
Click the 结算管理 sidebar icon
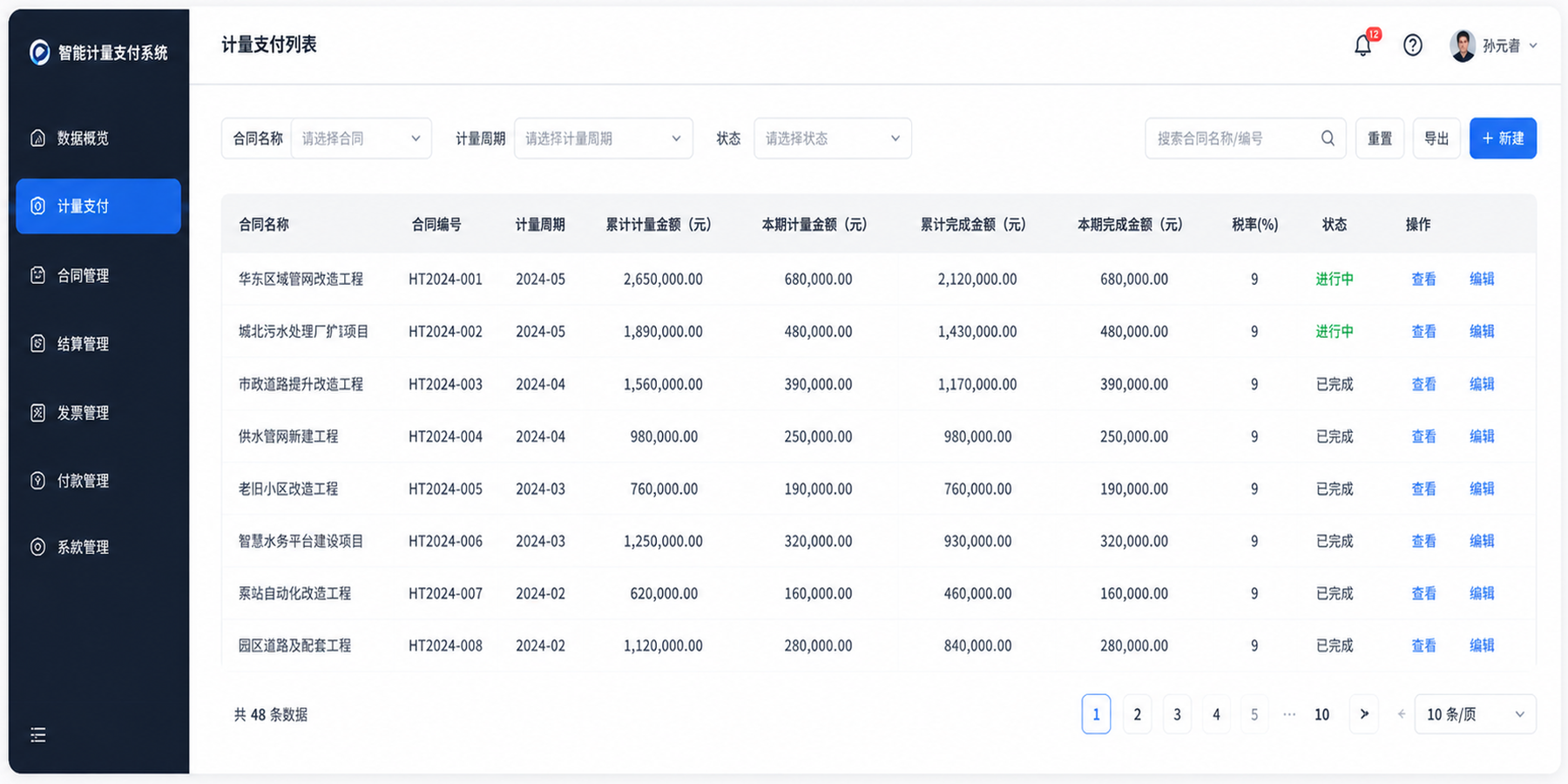[x=37, y=343]
